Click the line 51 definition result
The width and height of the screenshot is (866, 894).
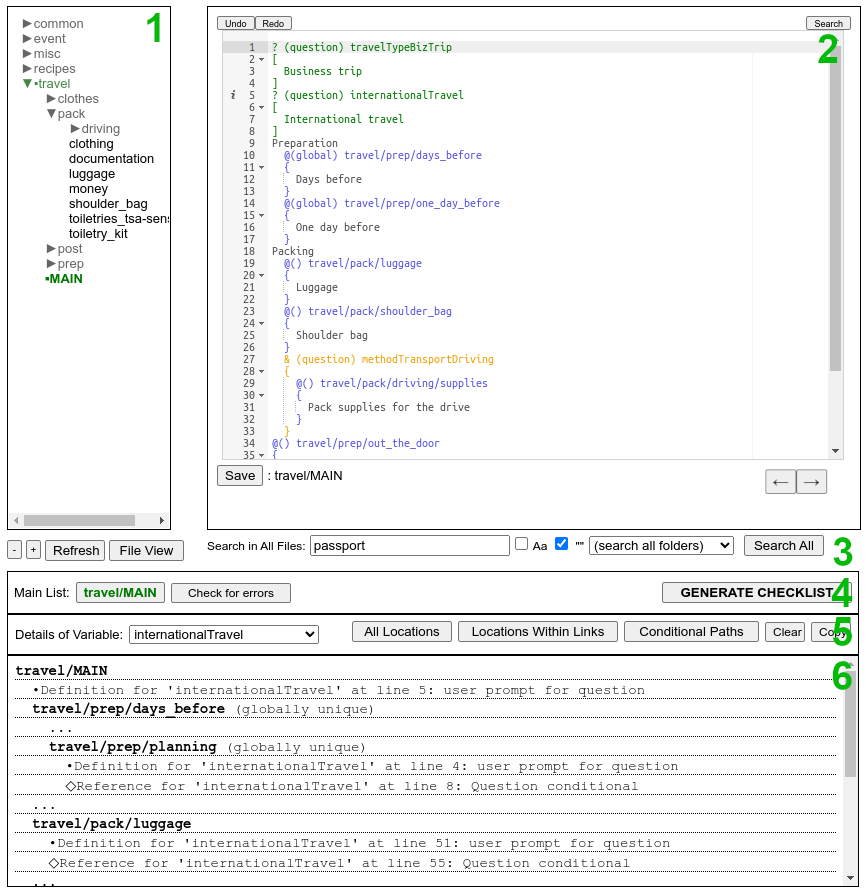point(360,843)
